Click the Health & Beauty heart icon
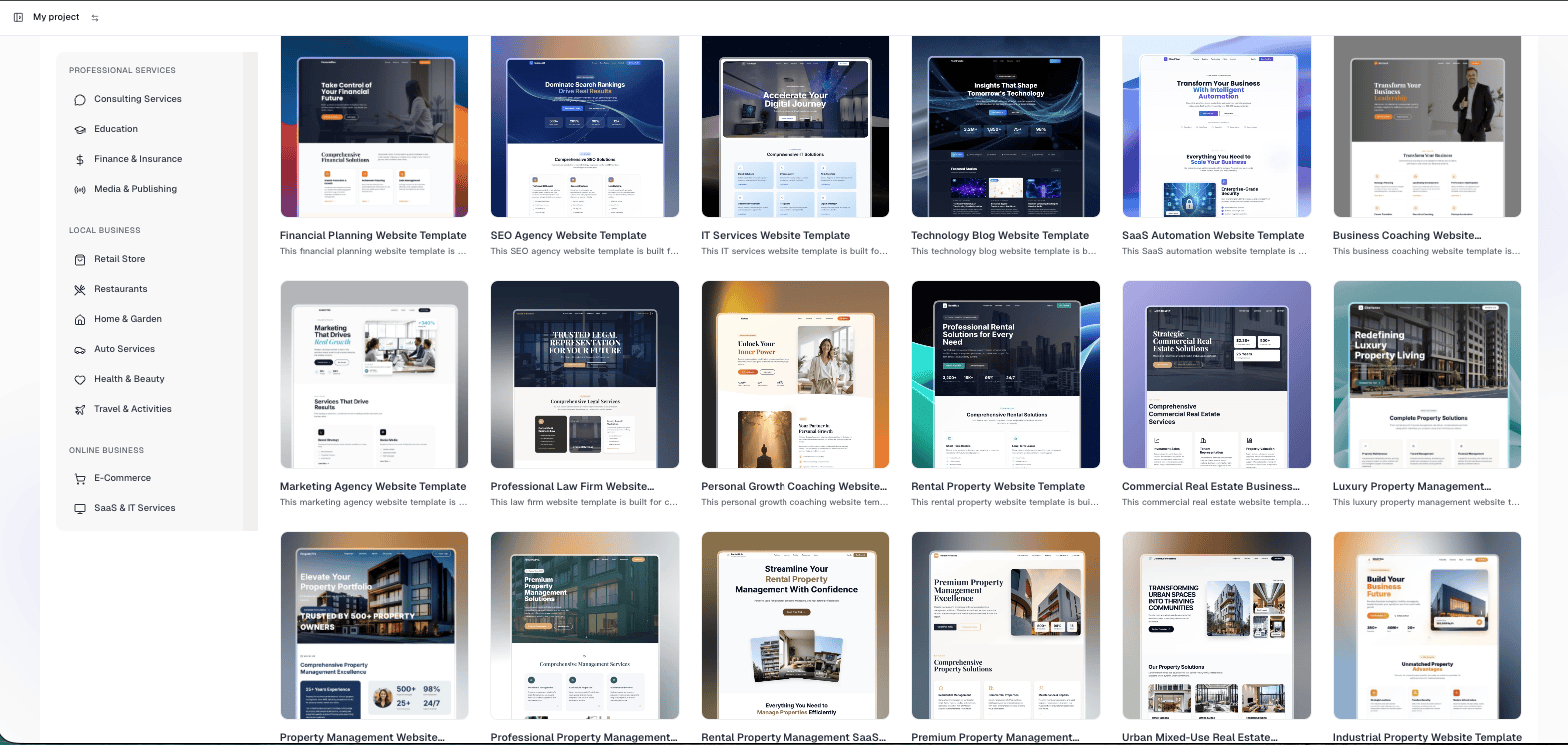This screenshot has height=745, width=1568. [80, 380]
